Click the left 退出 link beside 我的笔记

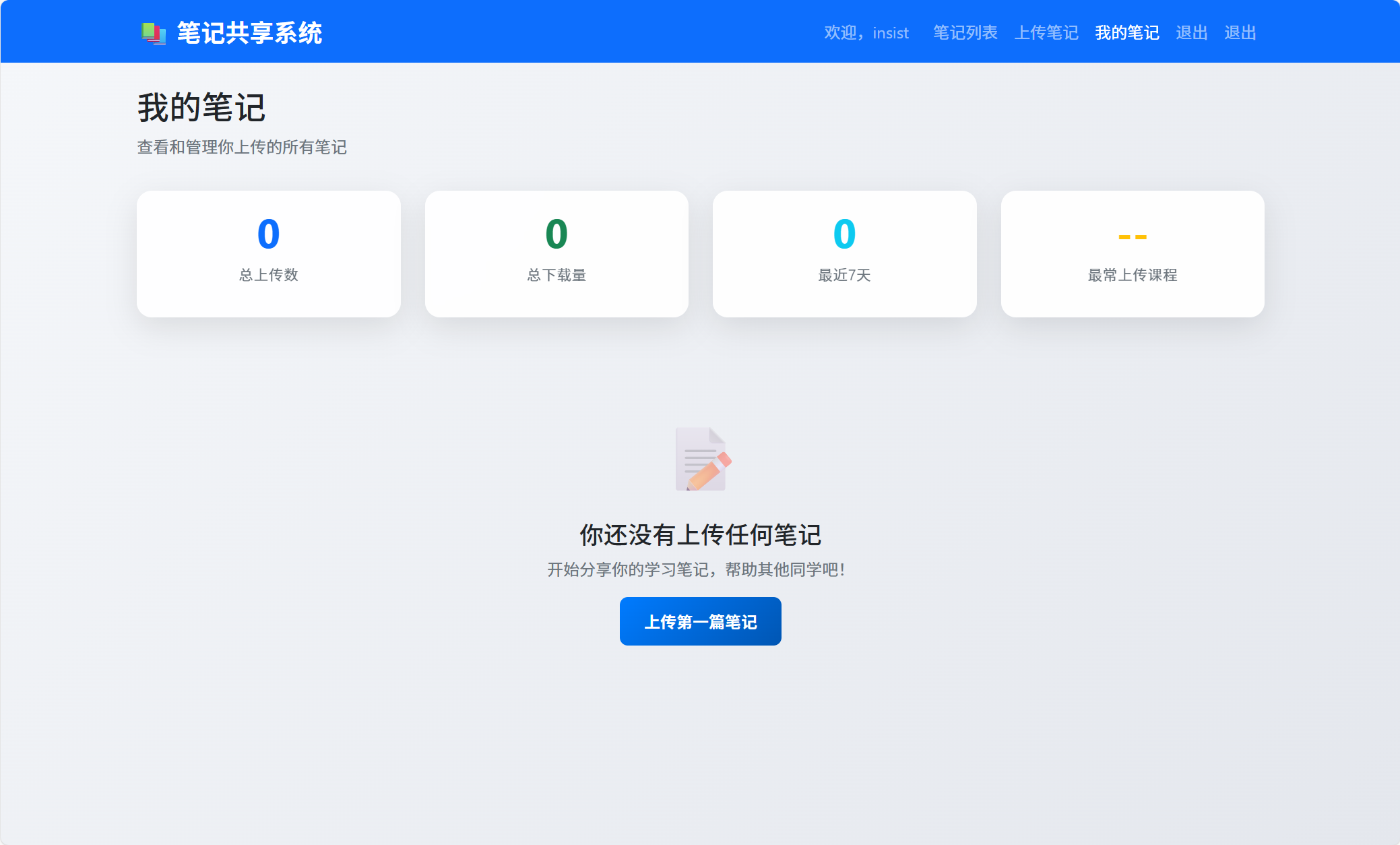[1191, 33]
